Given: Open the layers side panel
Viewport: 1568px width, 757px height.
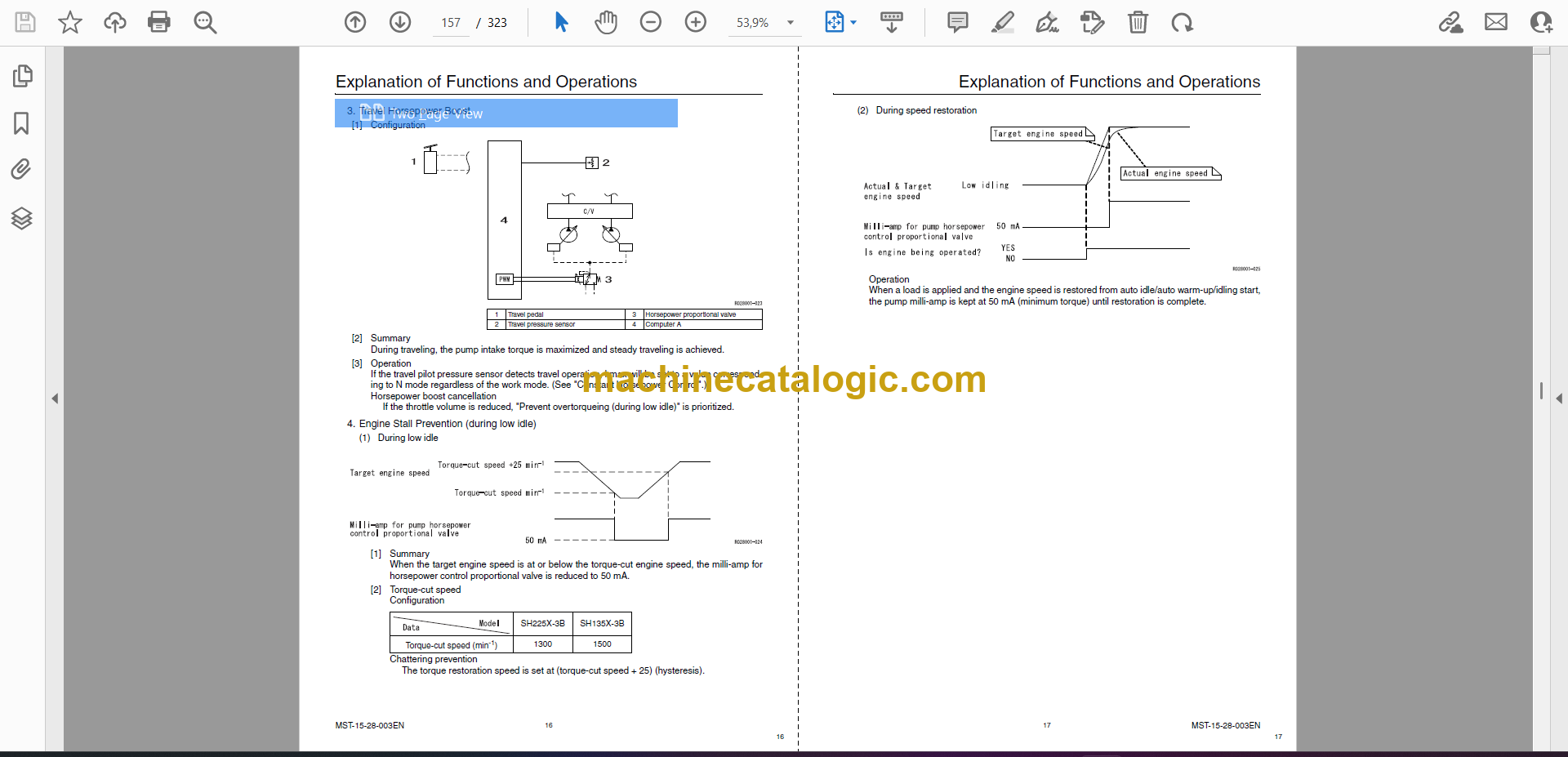Looking at the screenshot, I should [x=22, y=218].
